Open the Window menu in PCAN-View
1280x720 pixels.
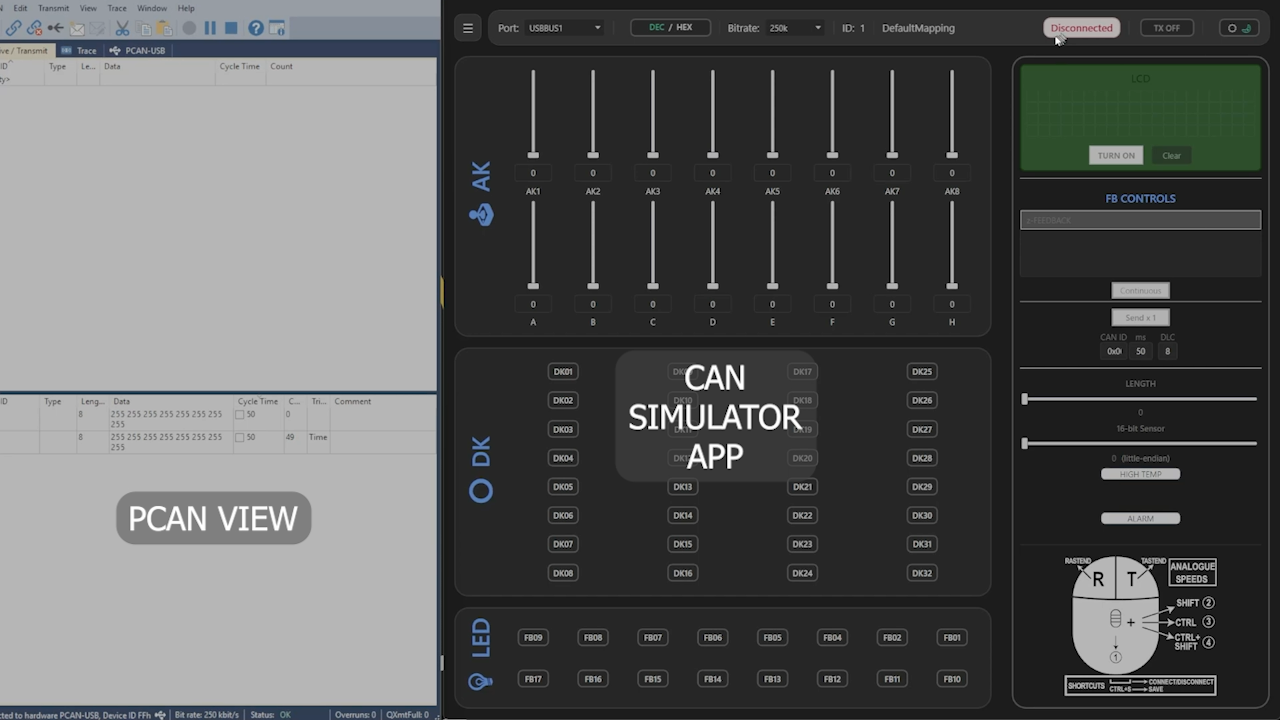(x=152, y=8)
